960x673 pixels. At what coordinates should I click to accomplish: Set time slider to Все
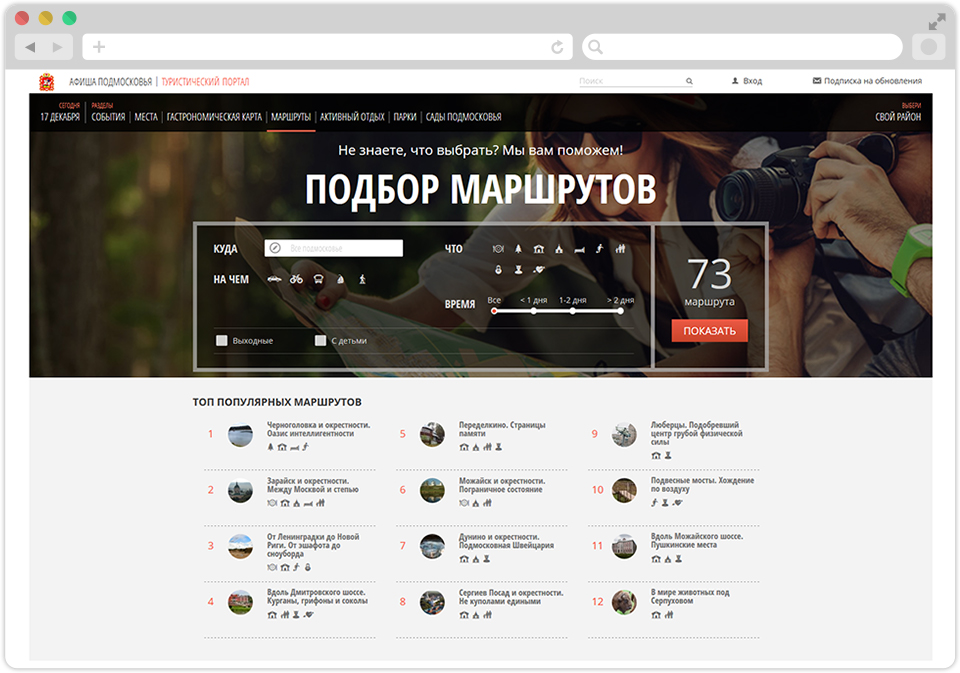[x=494, y=311]
